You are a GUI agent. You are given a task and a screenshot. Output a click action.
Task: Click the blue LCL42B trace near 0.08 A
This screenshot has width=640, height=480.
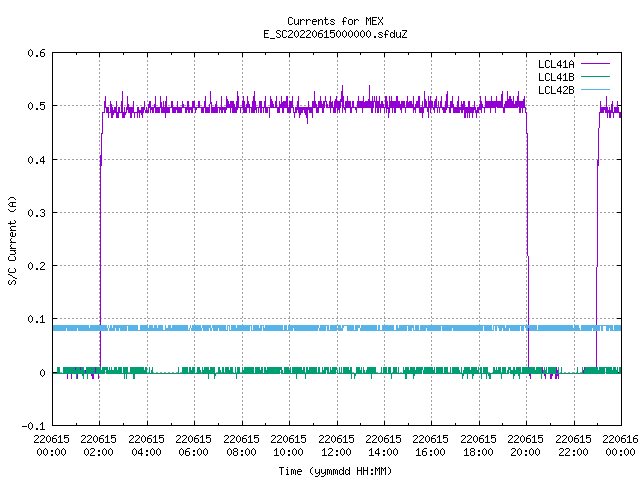click(337, 328)
